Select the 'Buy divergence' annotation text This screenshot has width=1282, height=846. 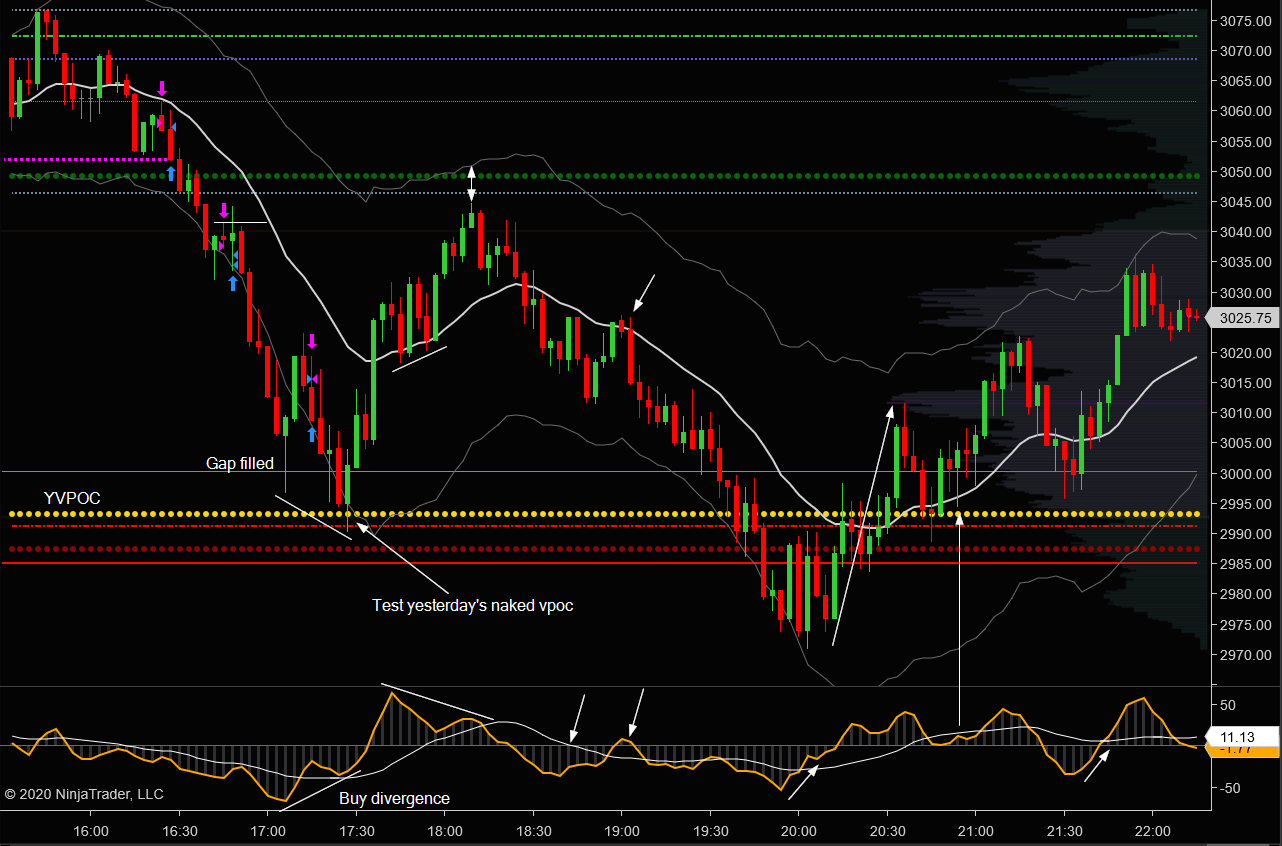coord(394,799)
